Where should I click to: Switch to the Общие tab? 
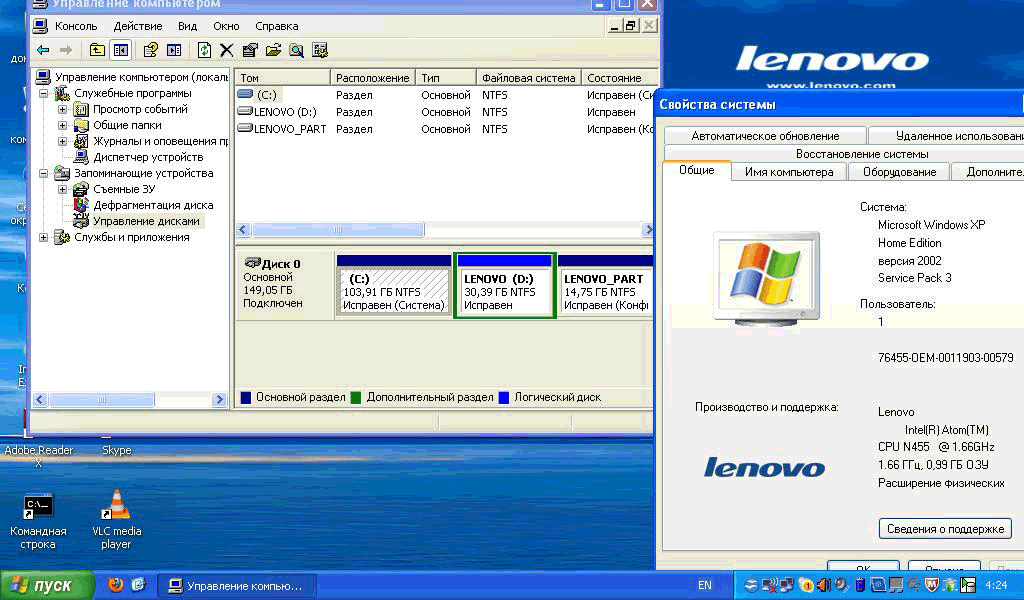point(696,170)
